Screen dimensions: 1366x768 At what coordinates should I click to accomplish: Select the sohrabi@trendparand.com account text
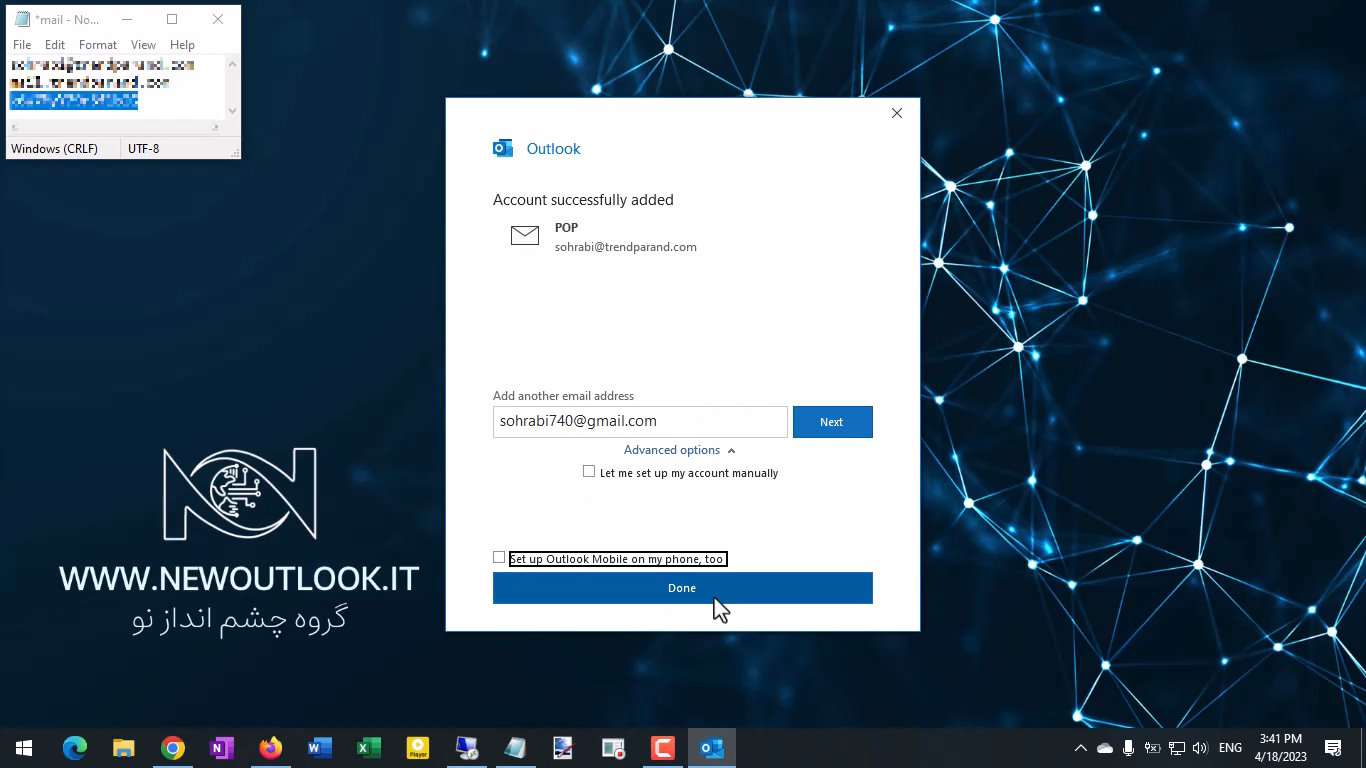pos(626,247)
